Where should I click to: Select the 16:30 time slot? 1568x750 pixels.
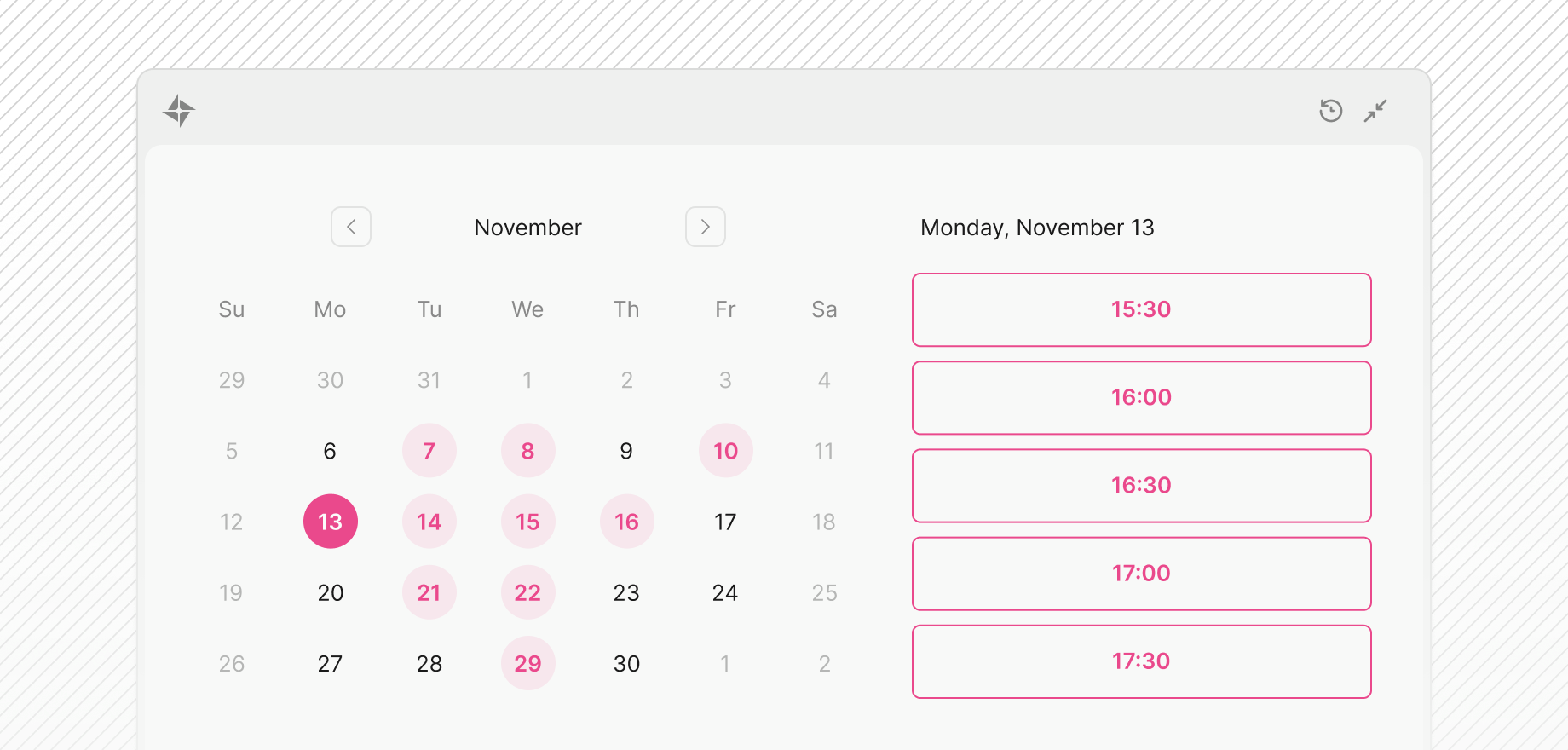[1141, 485]
